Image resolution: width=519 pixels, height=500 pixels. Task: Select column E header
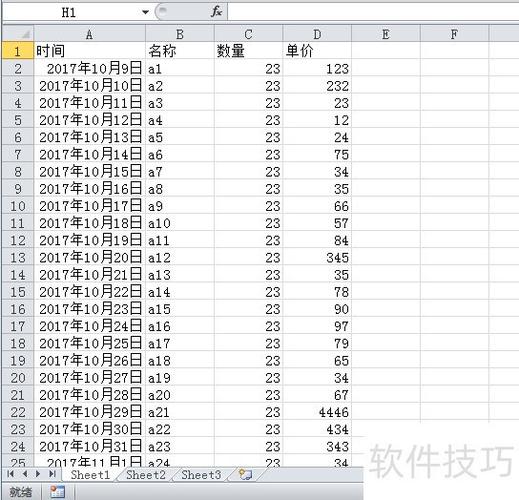click(386, 34)
